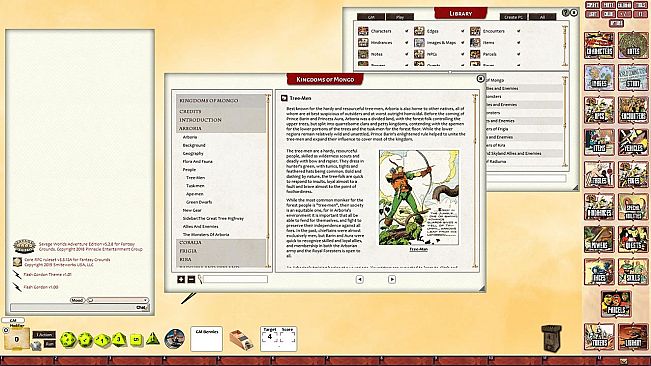Open the Hindrances sidebar panel
The image size is (651, 366).
(x=599, y=207)
